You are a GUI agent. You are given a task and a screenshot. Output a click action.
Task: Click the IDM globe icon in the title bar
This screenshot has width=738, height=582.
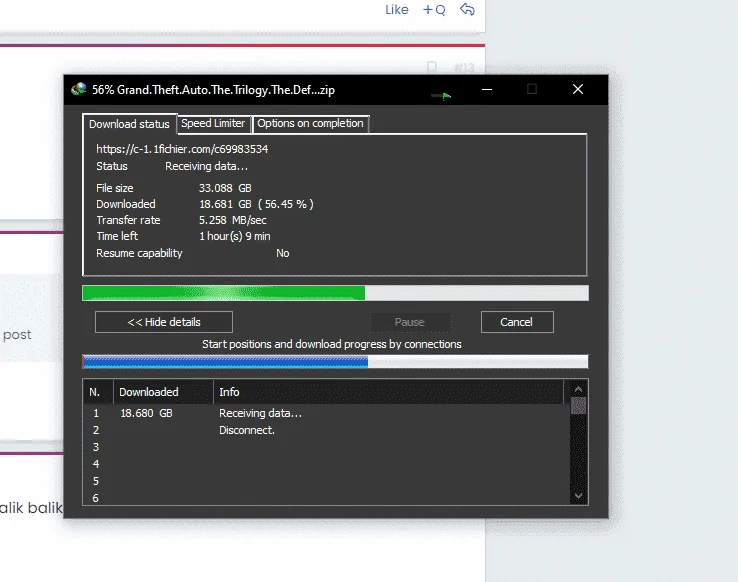[x=79, y=89]
